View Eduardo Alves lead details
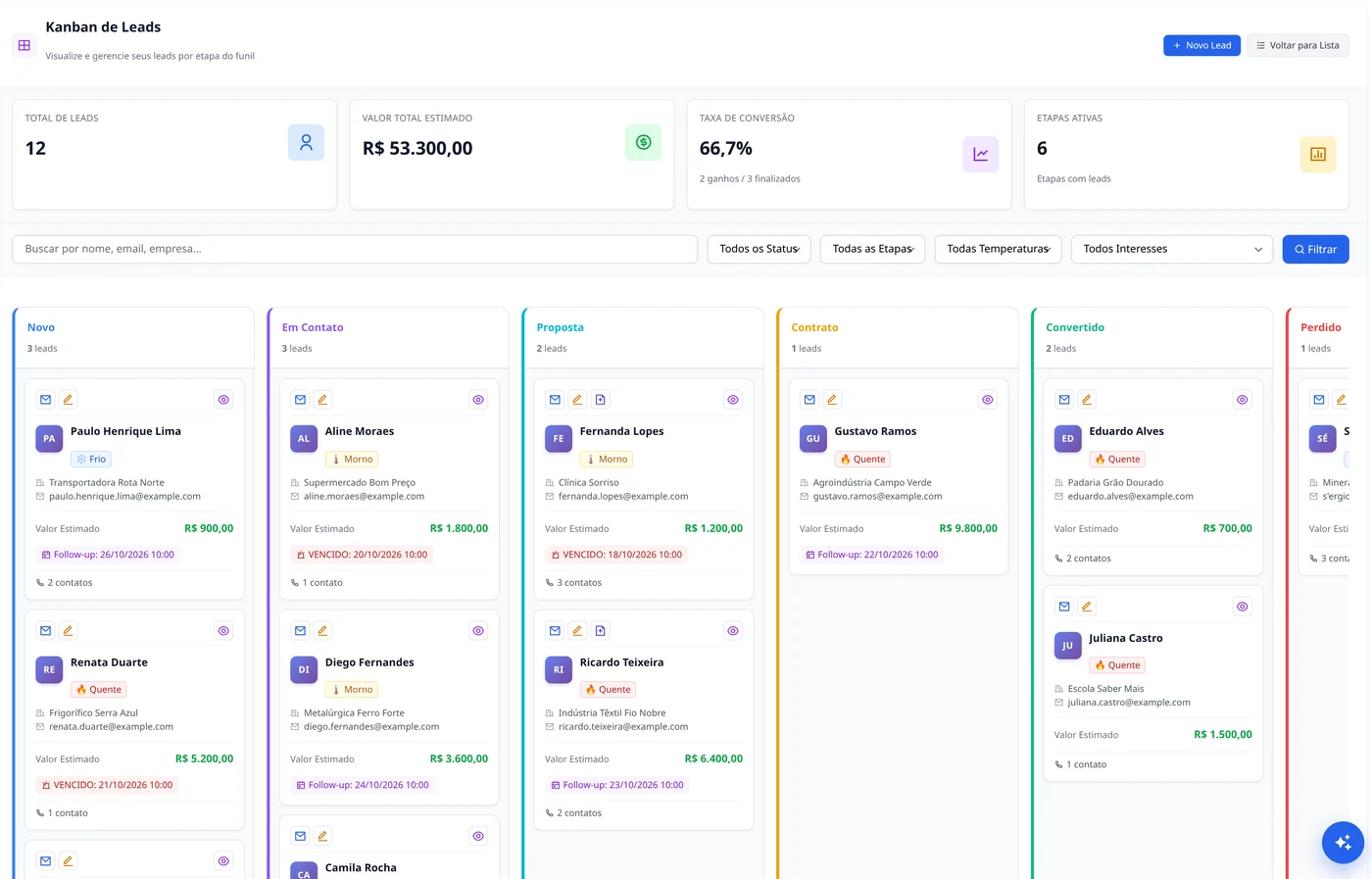Image resolution: width=1372 pixels, height=879 pixels. tap(1243, 400)
